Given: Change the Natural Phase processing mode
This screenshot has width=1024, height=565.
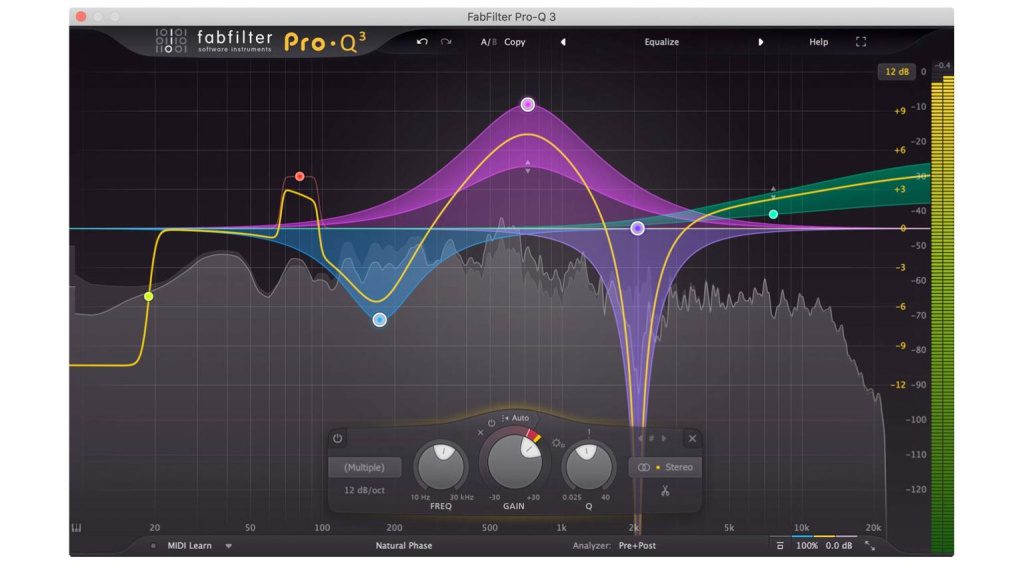Looking at the screenshot, I should pyautogui.click(x=404, y=545).
